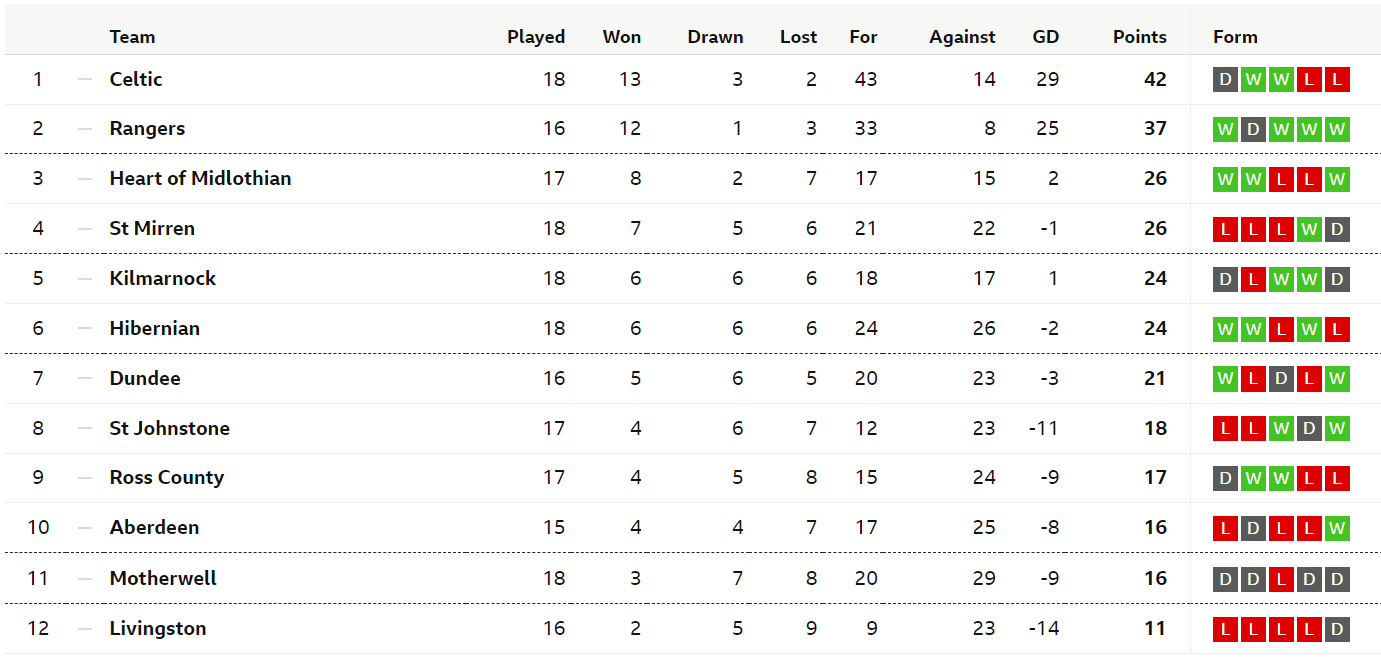Click Celtic's last form badge, the red L
1381x663 pixels.
(1337, 79)
